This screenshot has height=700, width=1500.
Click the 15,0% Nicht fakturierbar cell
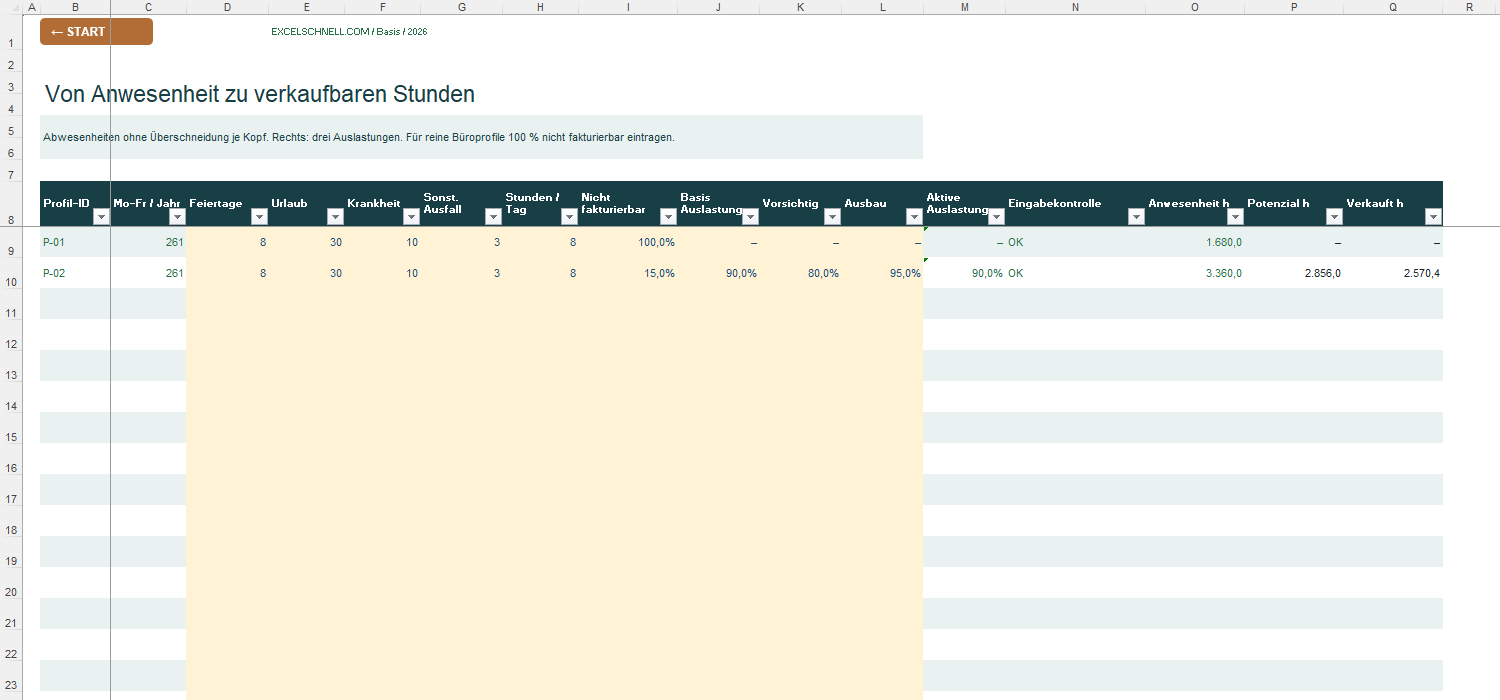click(x=627, y=273)
